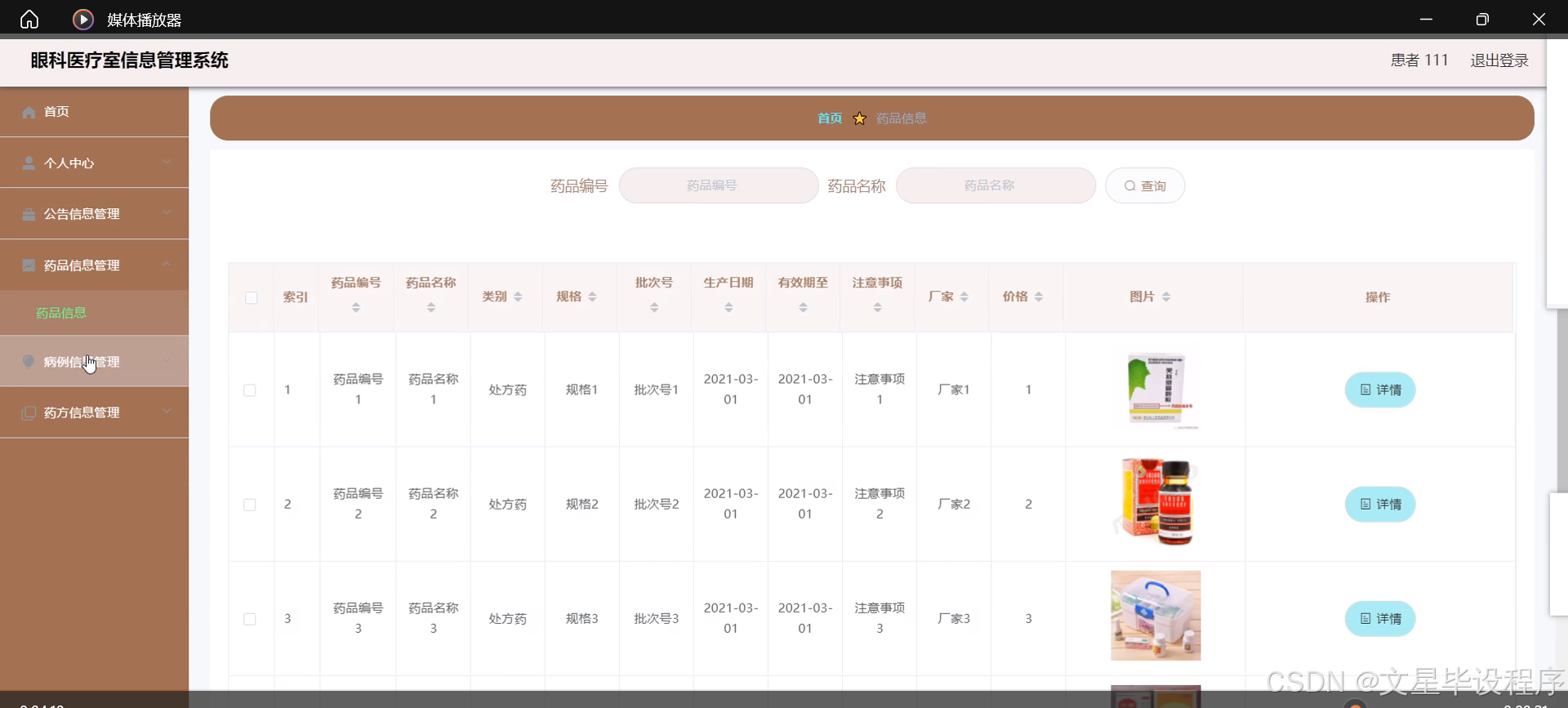1568x708 pixels.
Task: Open the 公告信息管理 sidebar menu
Action: point(94,214)
